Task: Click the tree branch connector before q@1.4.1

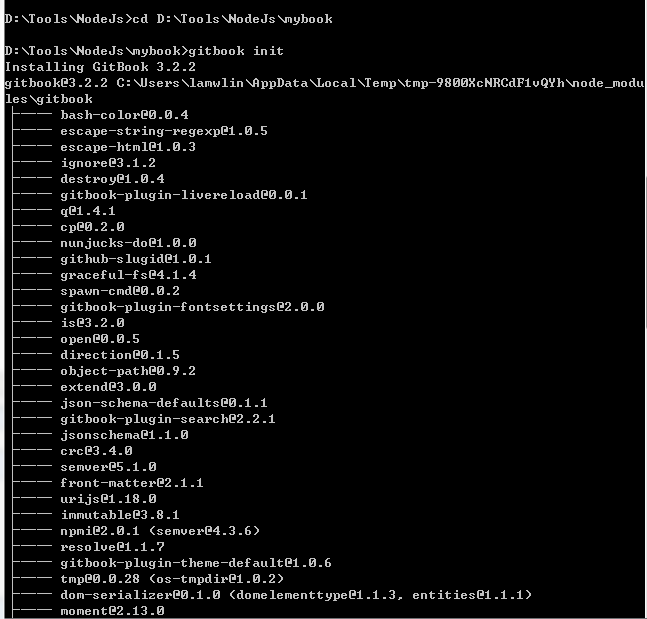Action: (x=32, y=210)
